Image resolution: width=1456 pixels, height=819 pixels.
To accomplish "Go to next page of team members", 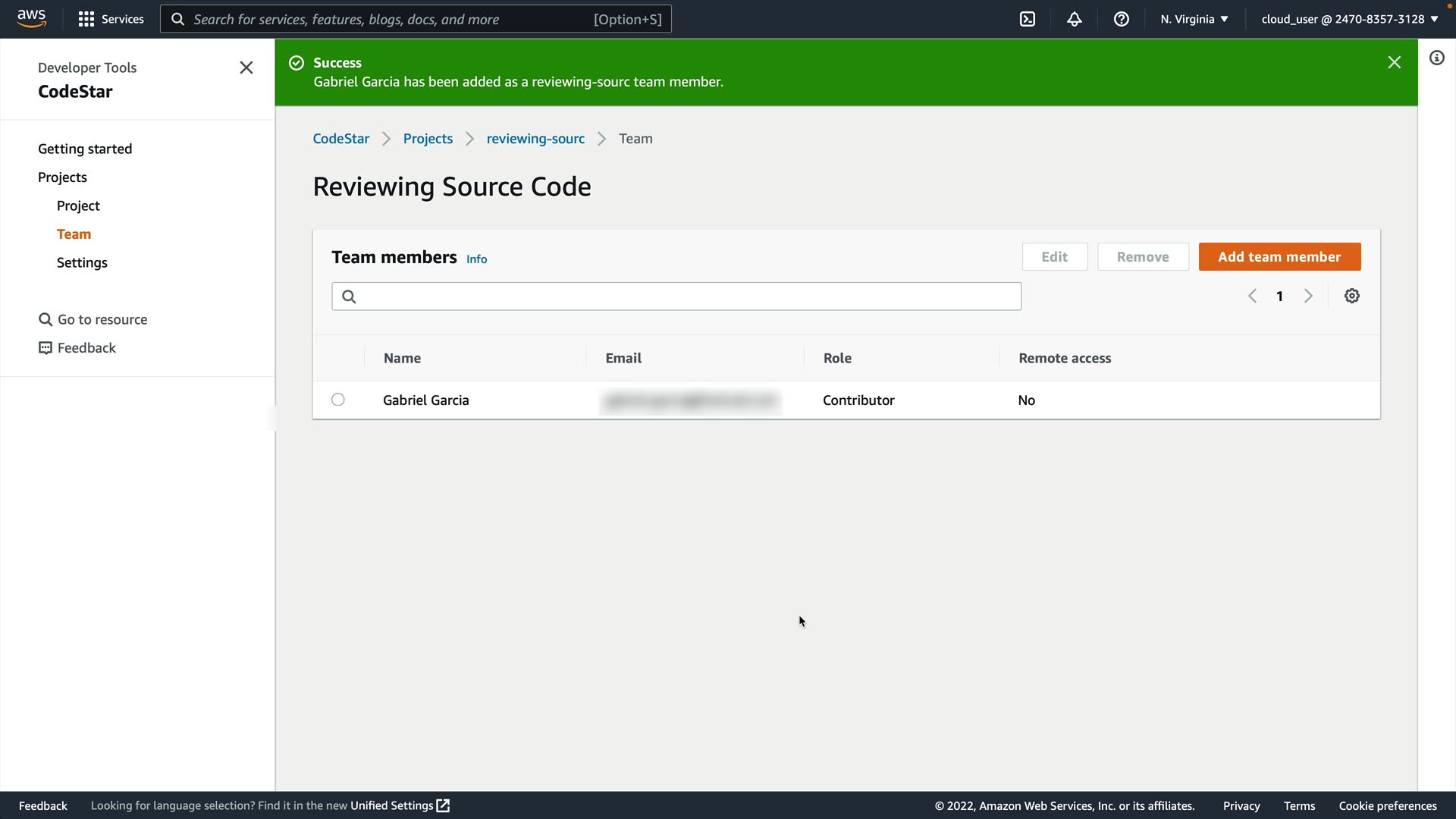I will 1308,297.
